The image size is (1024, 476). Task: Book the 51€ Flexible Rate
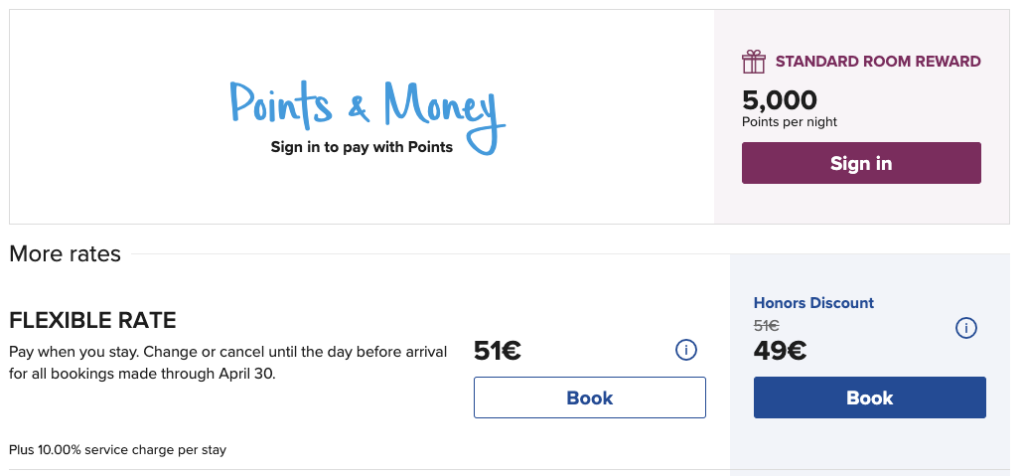[x=589, y=398]
